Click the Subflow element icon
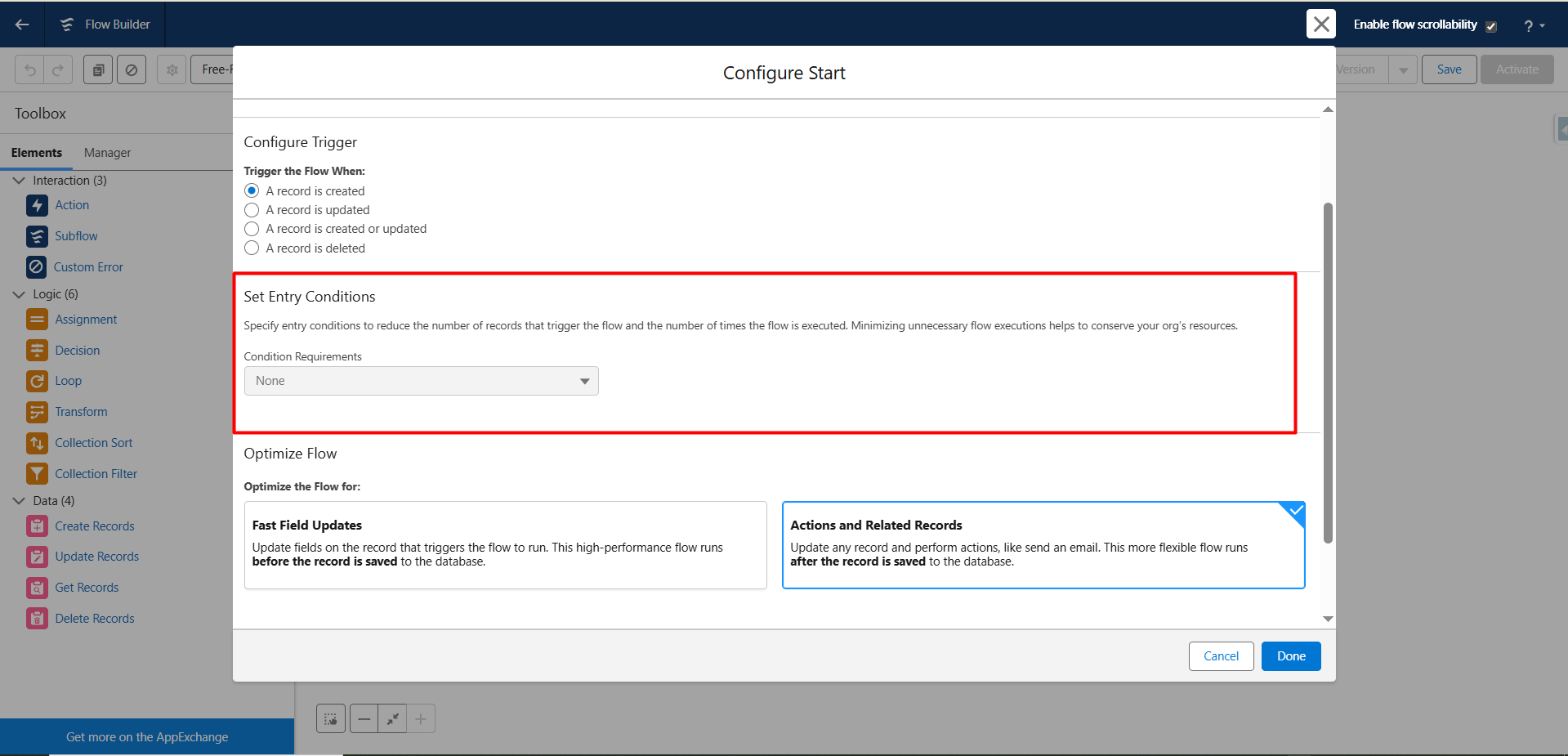Screen dimensions: 1568x756 (x=37, y=236)
